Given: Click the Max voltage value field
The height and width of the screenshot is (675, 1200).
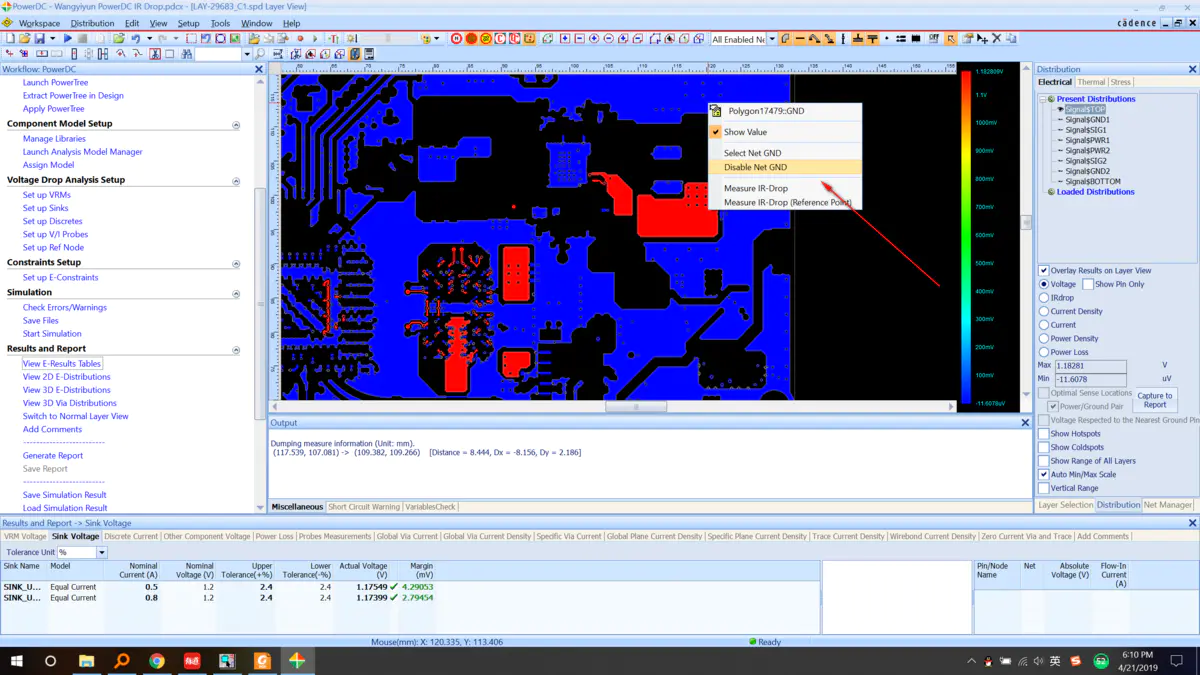Looking at the screenshot, I should [x=1090, y=366].
